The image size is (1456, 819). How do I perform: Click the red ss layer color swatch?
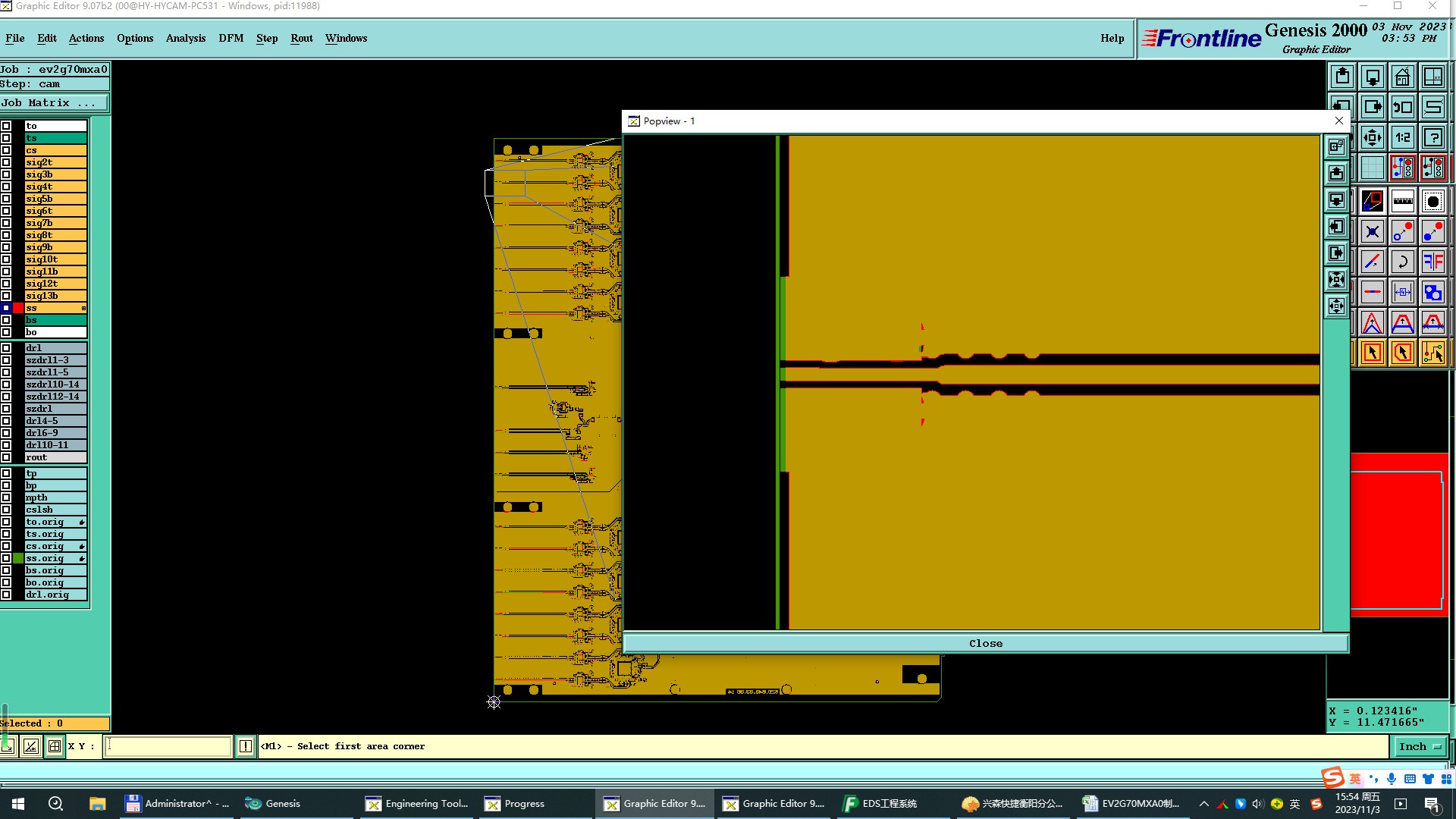[18, 308]
